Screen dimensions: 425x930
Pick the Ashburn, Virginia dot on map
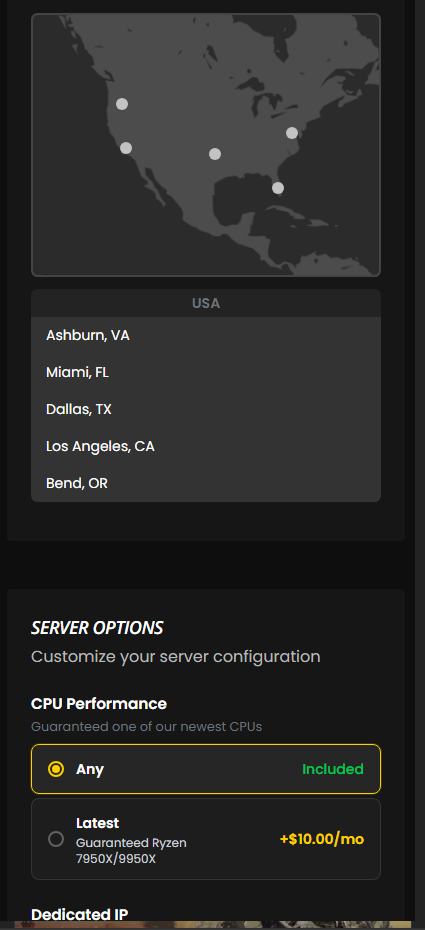click(x=292, y=133)
